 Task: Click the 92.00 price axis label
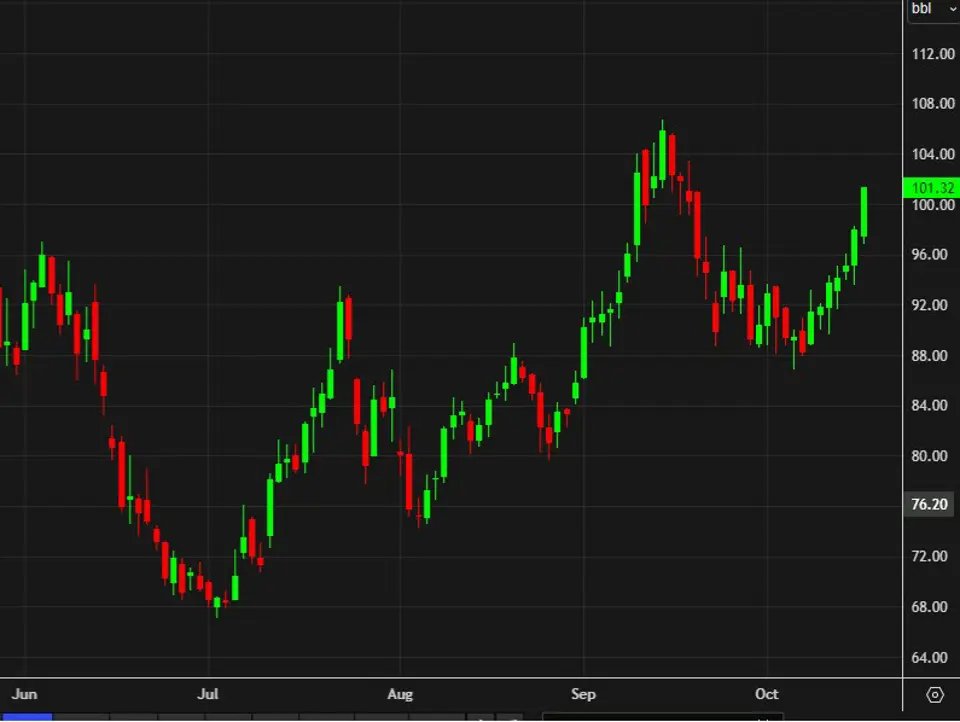click(x=929, y=305)
